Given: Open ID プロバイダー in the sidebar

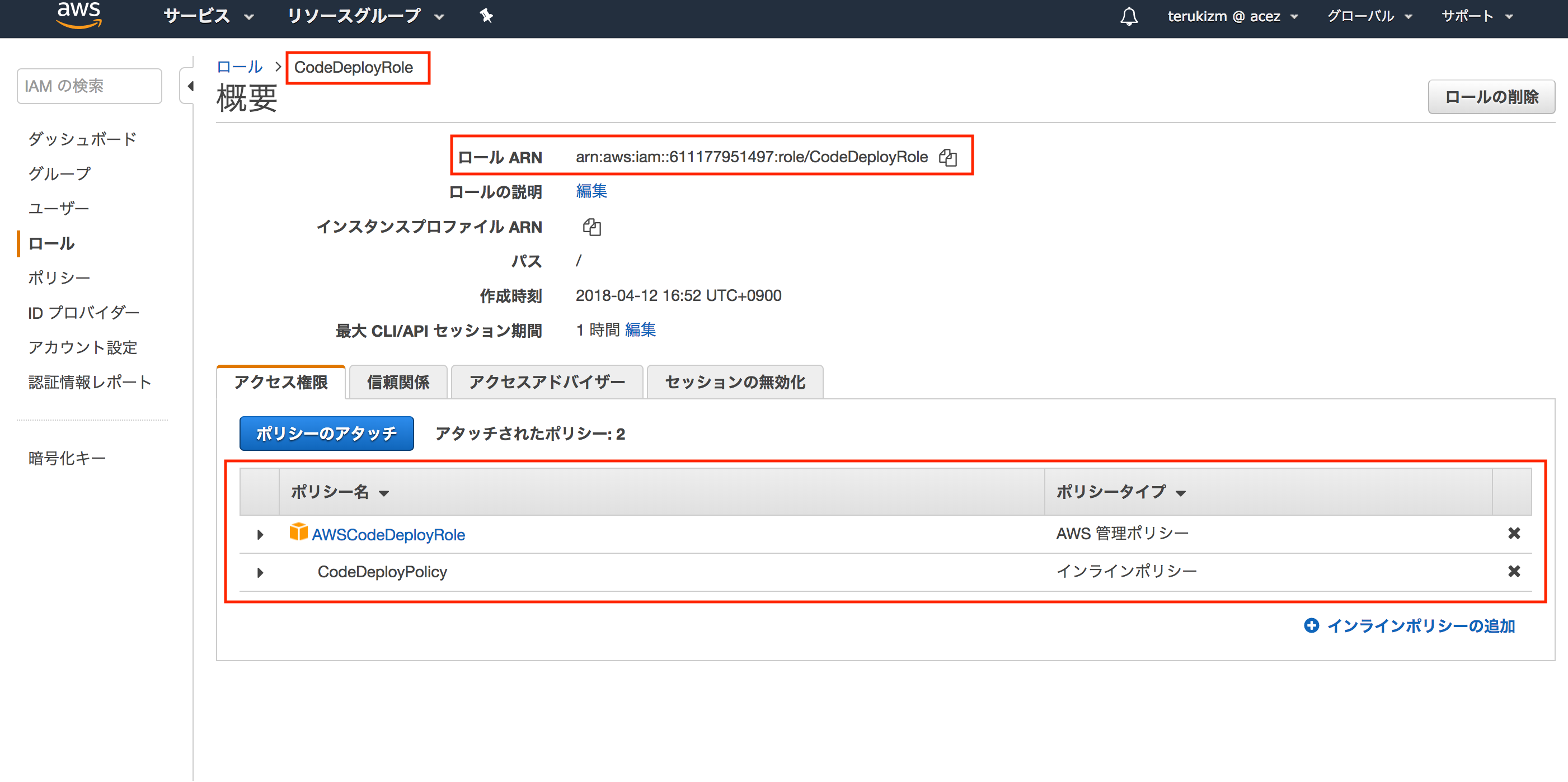Looking at the screenshot, I should [83, 313].
